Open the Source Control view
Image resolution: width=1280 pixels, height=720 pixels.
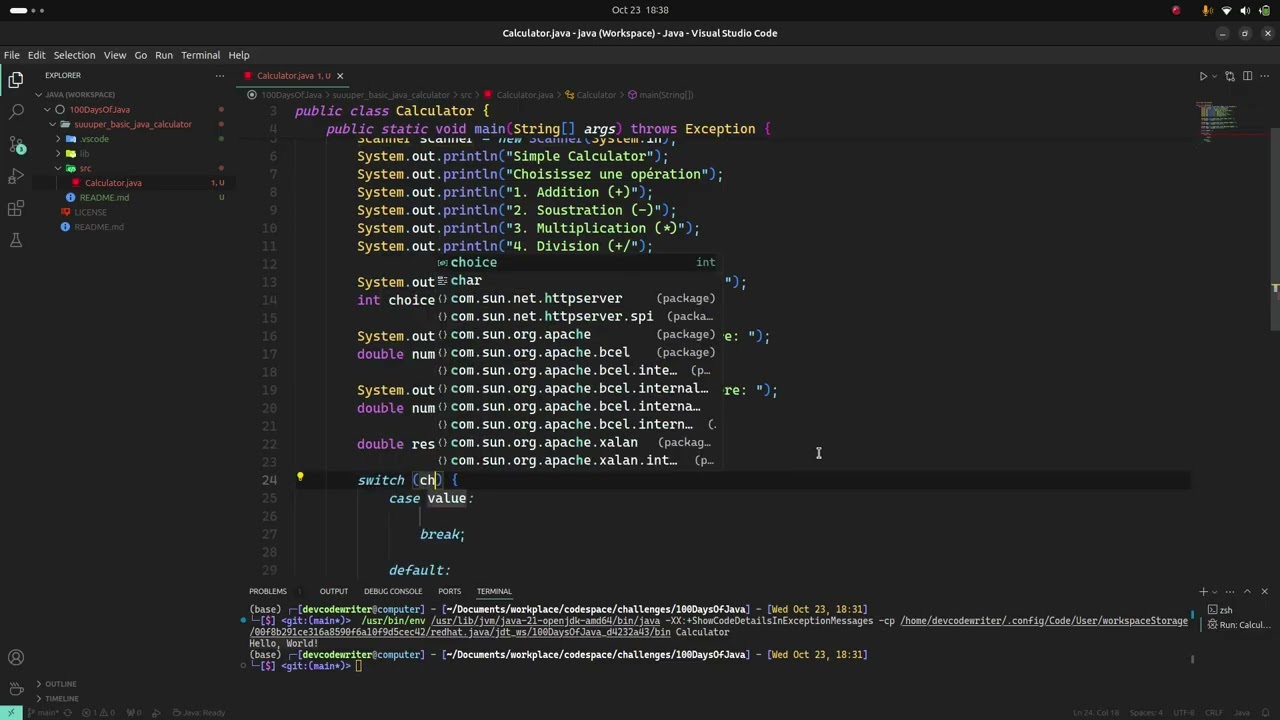click(16, 144)
